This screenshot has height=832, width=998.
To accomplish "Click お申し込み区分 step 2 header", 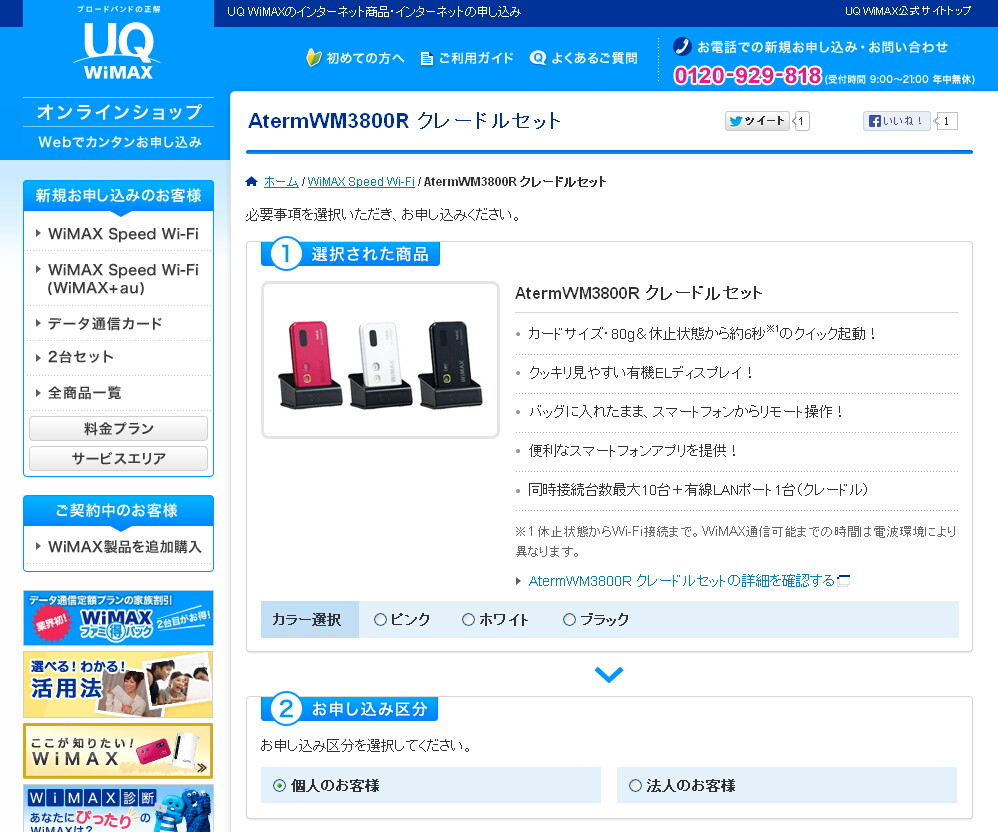I will tap(349, 709).
